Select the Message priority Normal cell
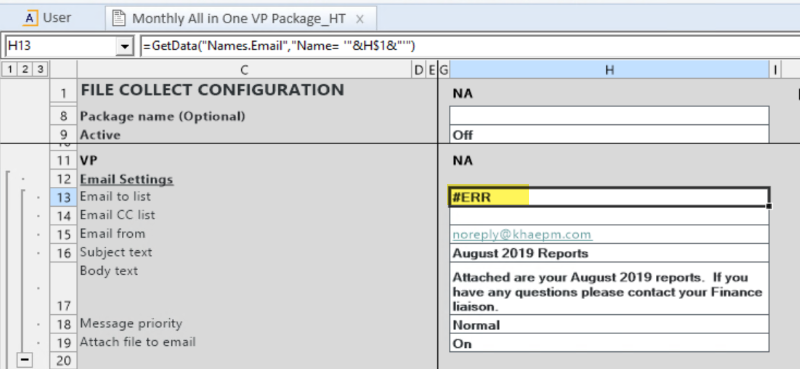Screen dimensions: 800x369 pos(609,325)
